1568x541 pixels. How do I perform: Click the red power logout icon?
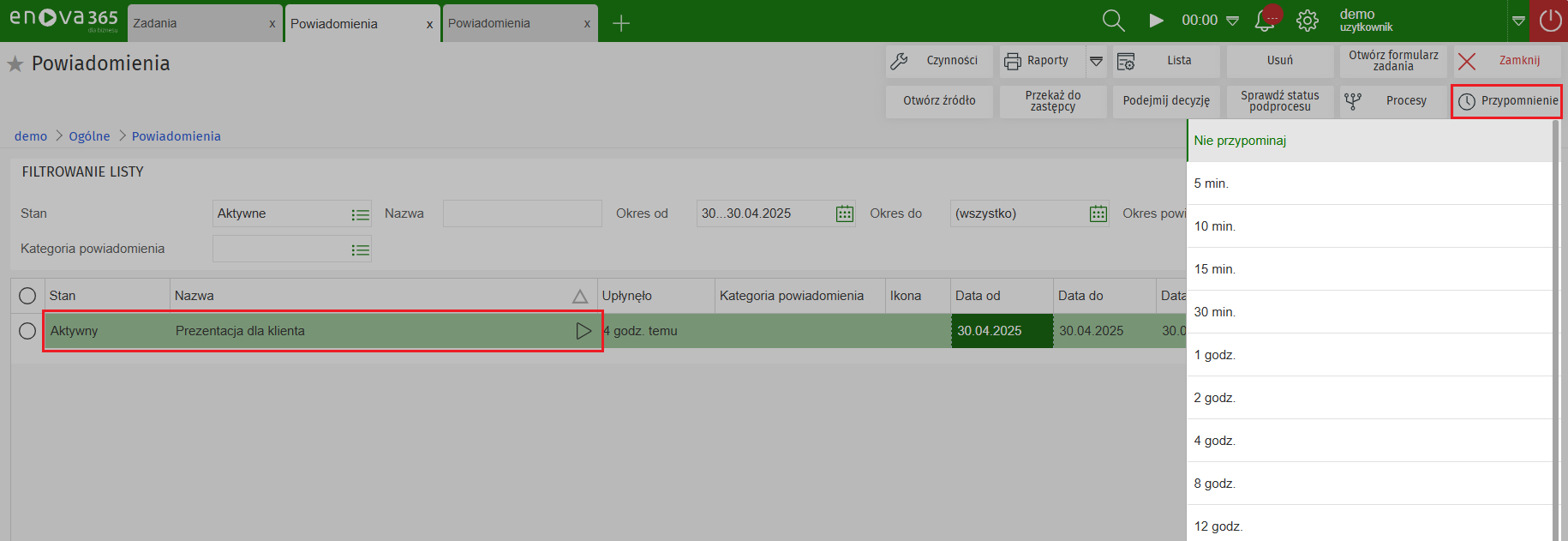click(1550, 21)
